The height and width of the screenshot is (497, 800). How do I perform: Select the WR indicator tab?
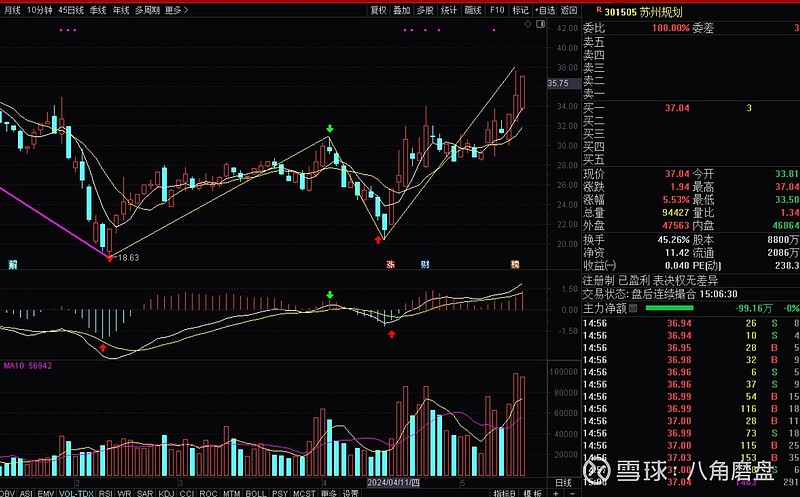click(124, 493)
